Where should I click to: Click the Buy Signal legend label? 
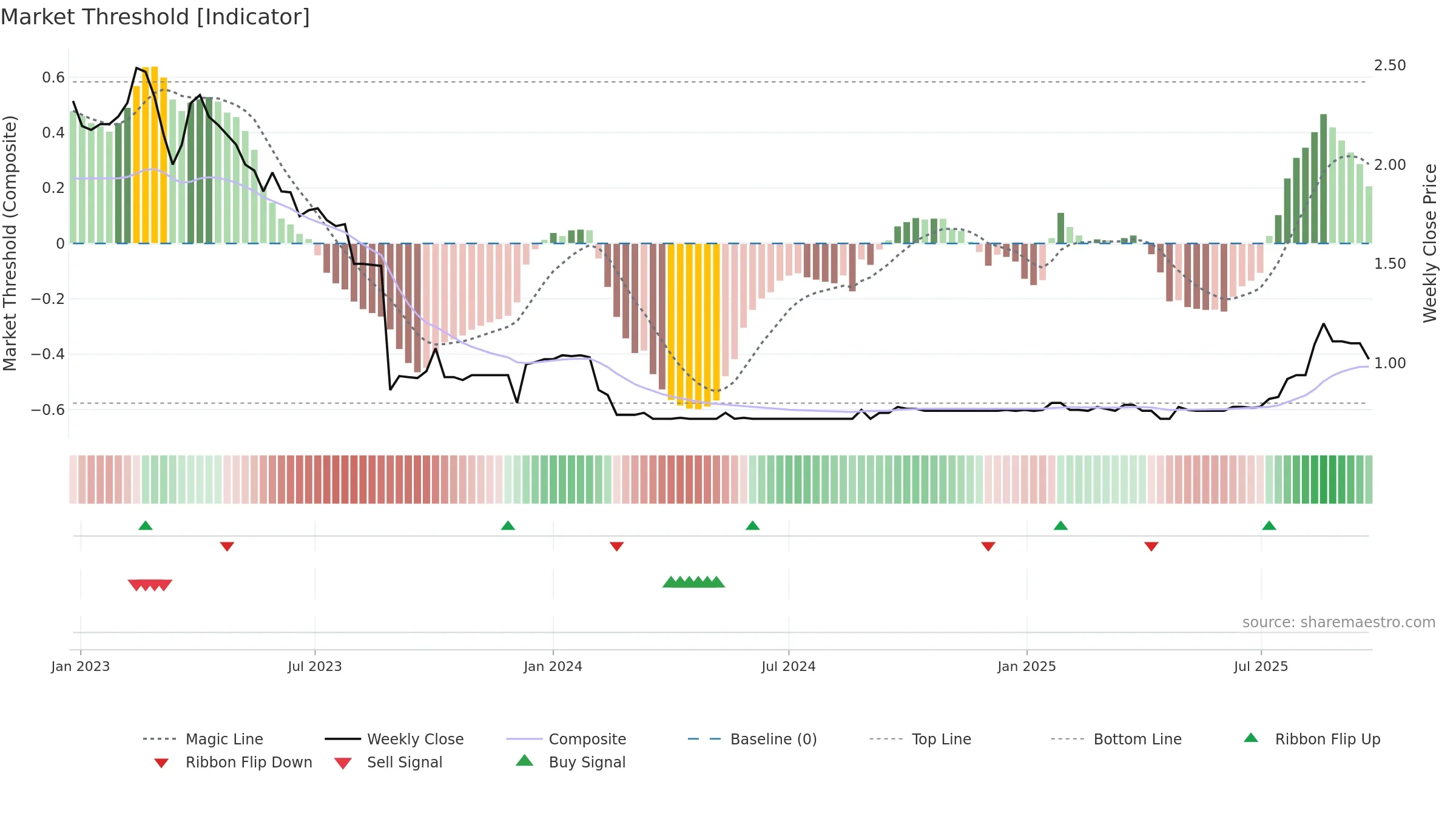(x=587, y=762)
